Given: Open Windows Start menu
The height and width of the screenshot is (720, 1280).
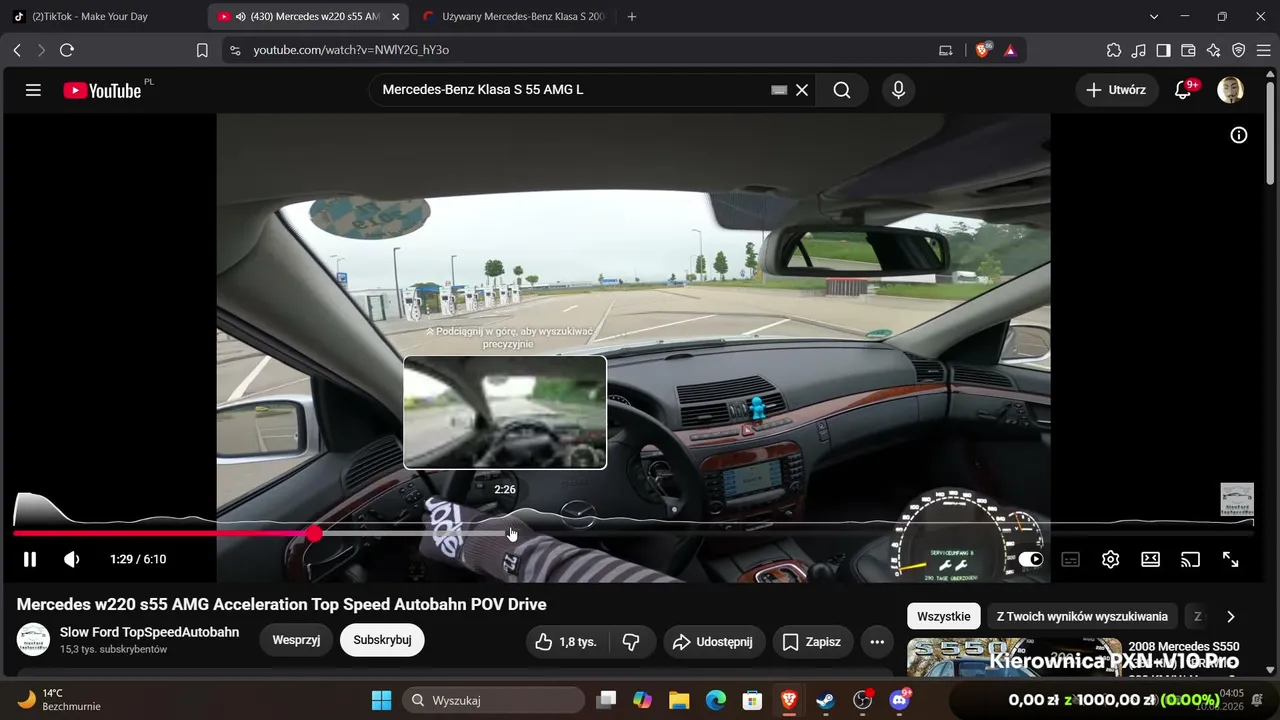Looking at the screenshot, I should [381, 700].
